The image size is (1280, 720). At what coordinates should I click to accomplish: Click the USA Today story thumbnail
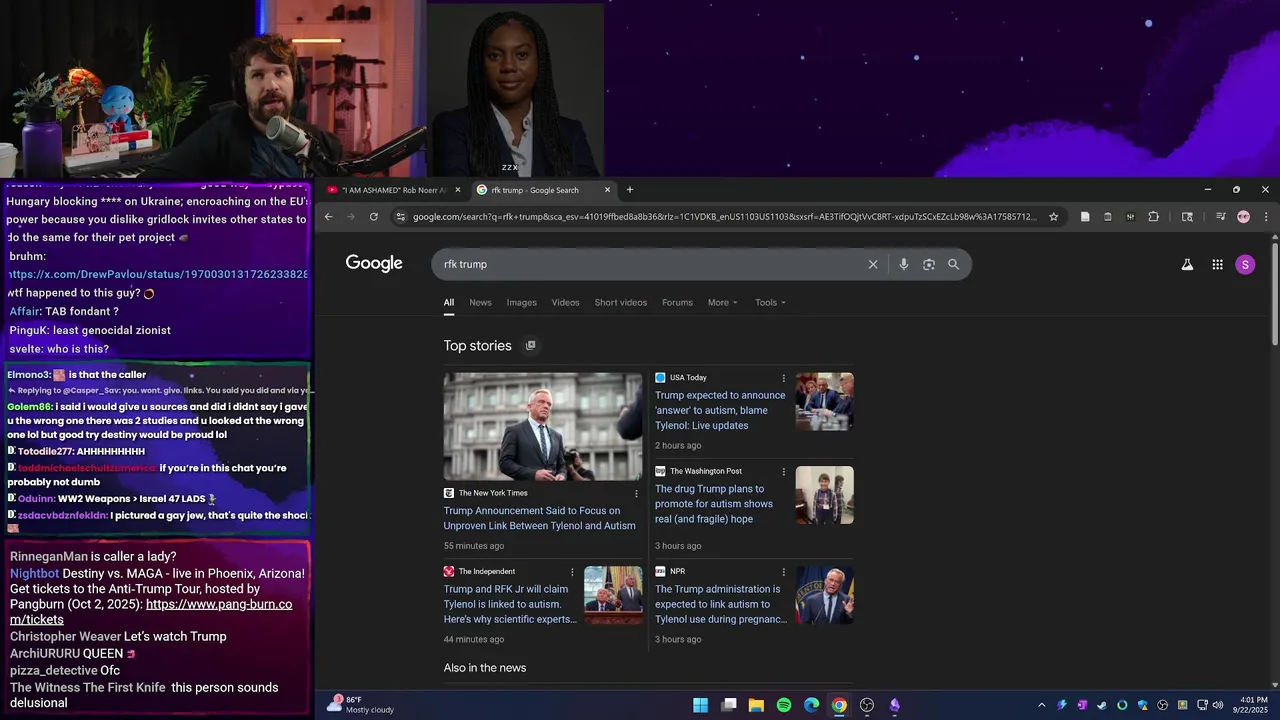pos(825,402)
